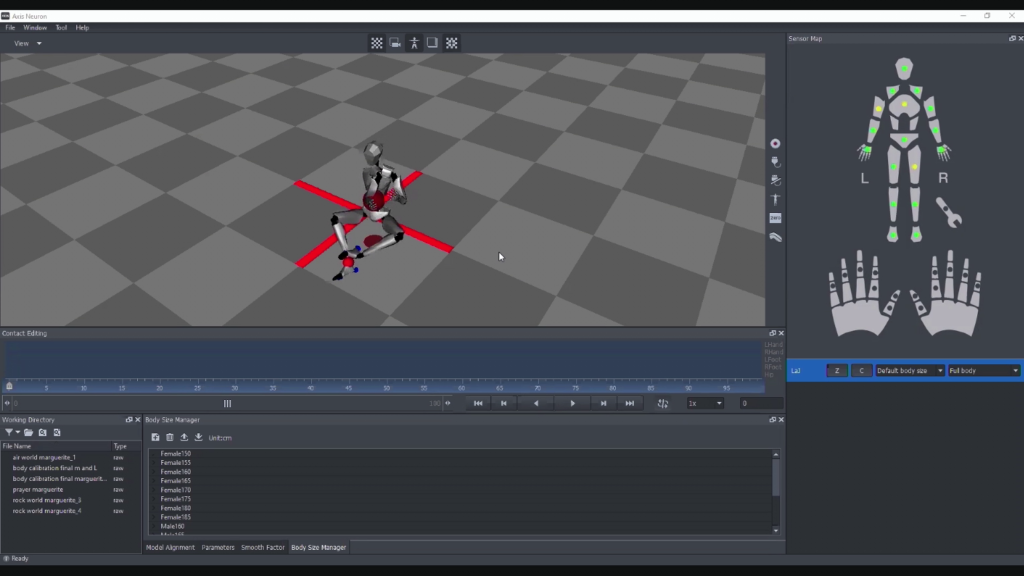Viewport: 1024px width, 576px height.
Task: Close the Working Directory panel
Action: [x=137, y=420]
